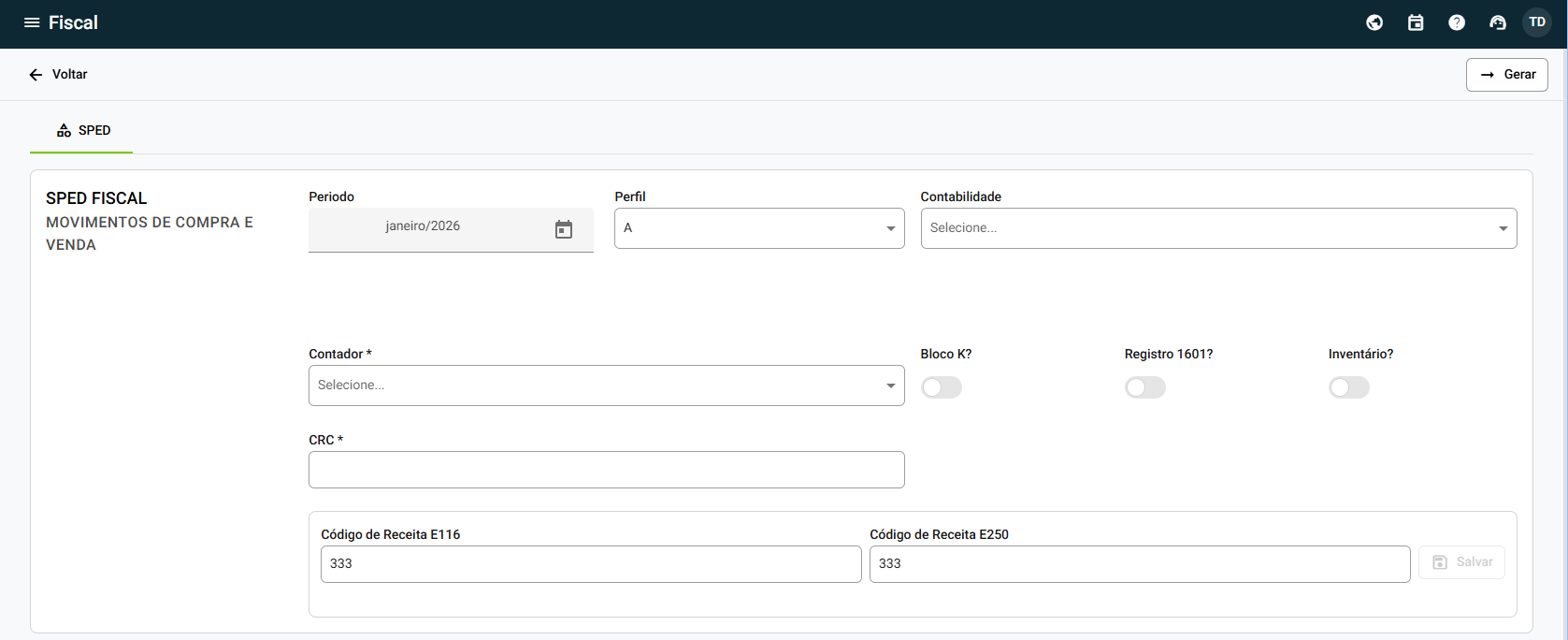Turn on the Inventário switch
The image size is (1568, 640).
tap(1348, 387)
